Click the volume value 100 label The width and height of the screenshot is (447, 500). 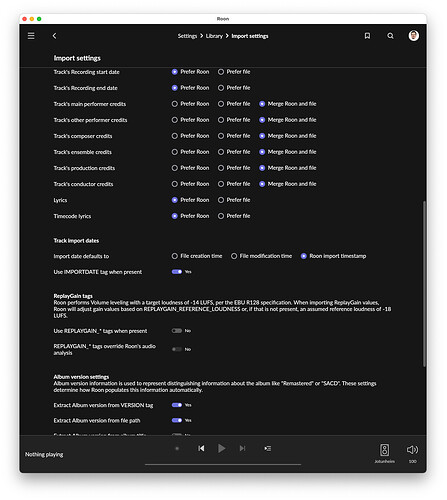pos(413,461)
